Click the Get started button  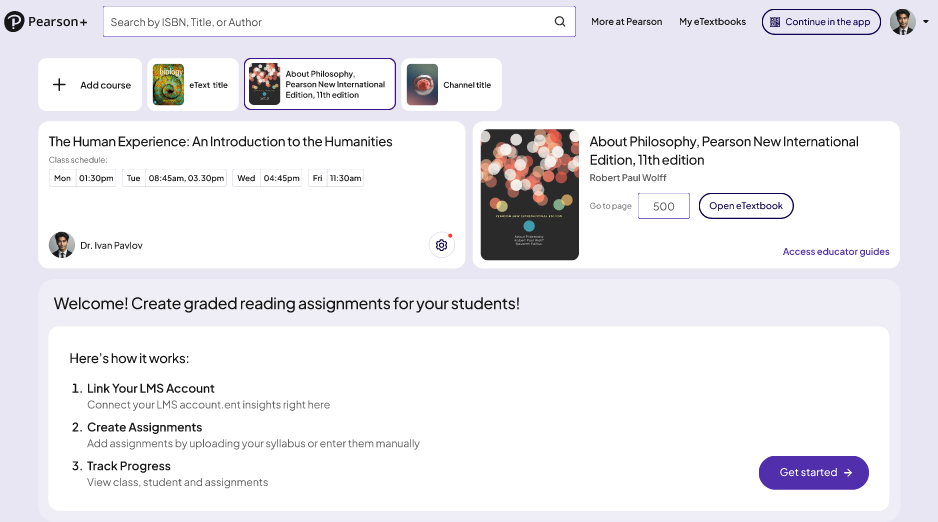[814, 472]
